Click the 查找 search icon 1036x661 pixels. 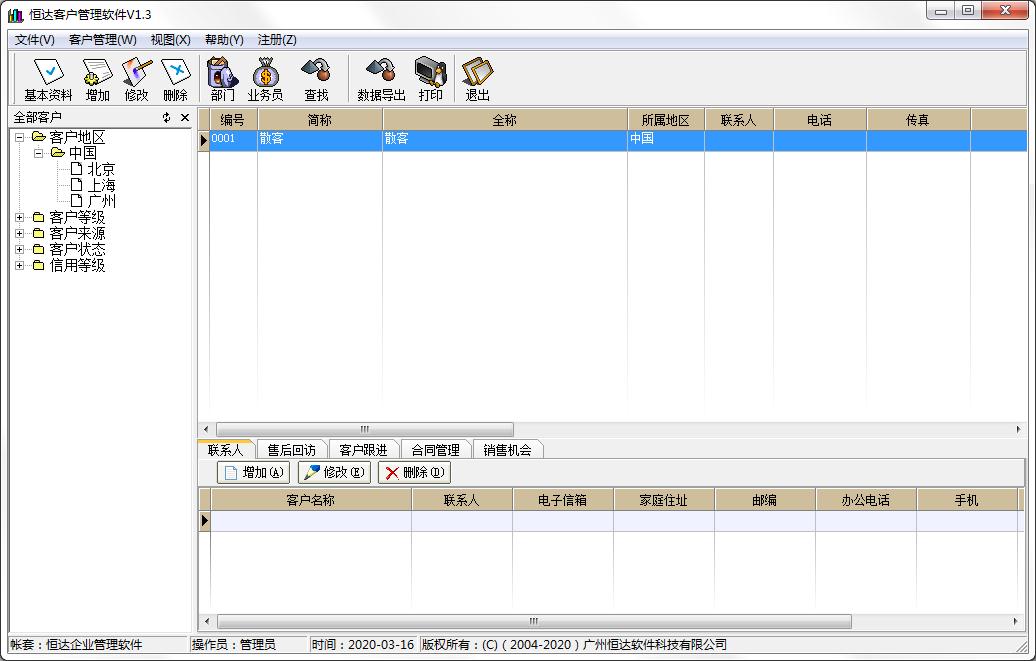[316, 79]
